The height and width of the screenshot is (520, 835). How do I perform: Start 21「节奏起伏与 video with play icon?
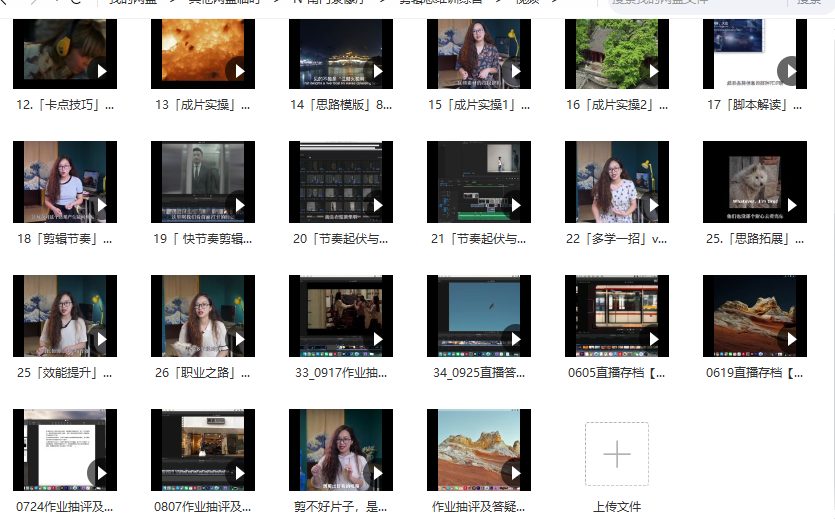pos(515,205)
